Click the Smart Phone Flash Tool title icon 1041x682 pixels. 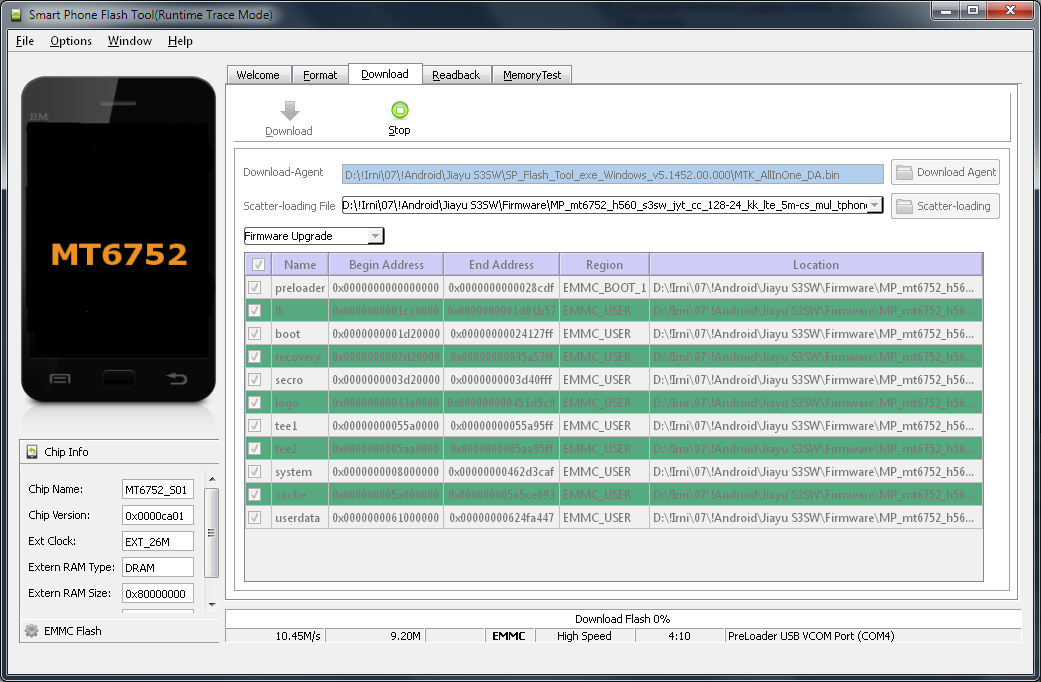(16, 14)
